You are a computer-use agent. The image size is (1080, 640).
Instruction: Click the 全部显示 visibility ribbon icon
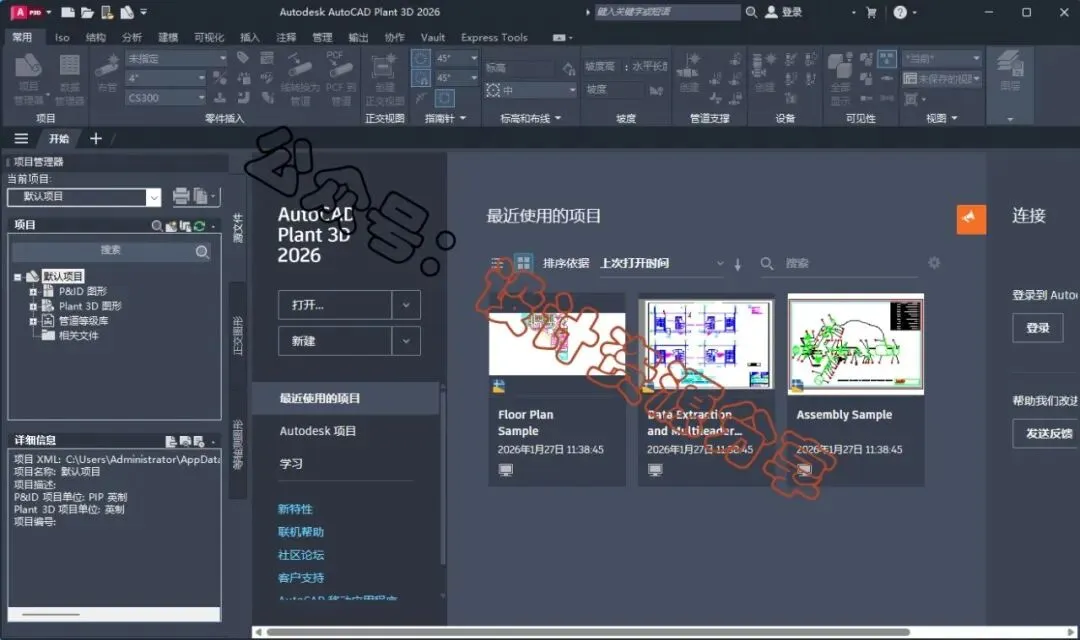[840, 79]
